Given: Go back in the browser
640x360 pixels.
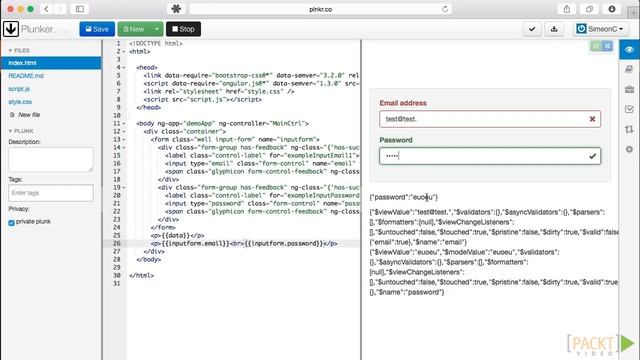Looking at the screenshot, I should tap(46, 9).
